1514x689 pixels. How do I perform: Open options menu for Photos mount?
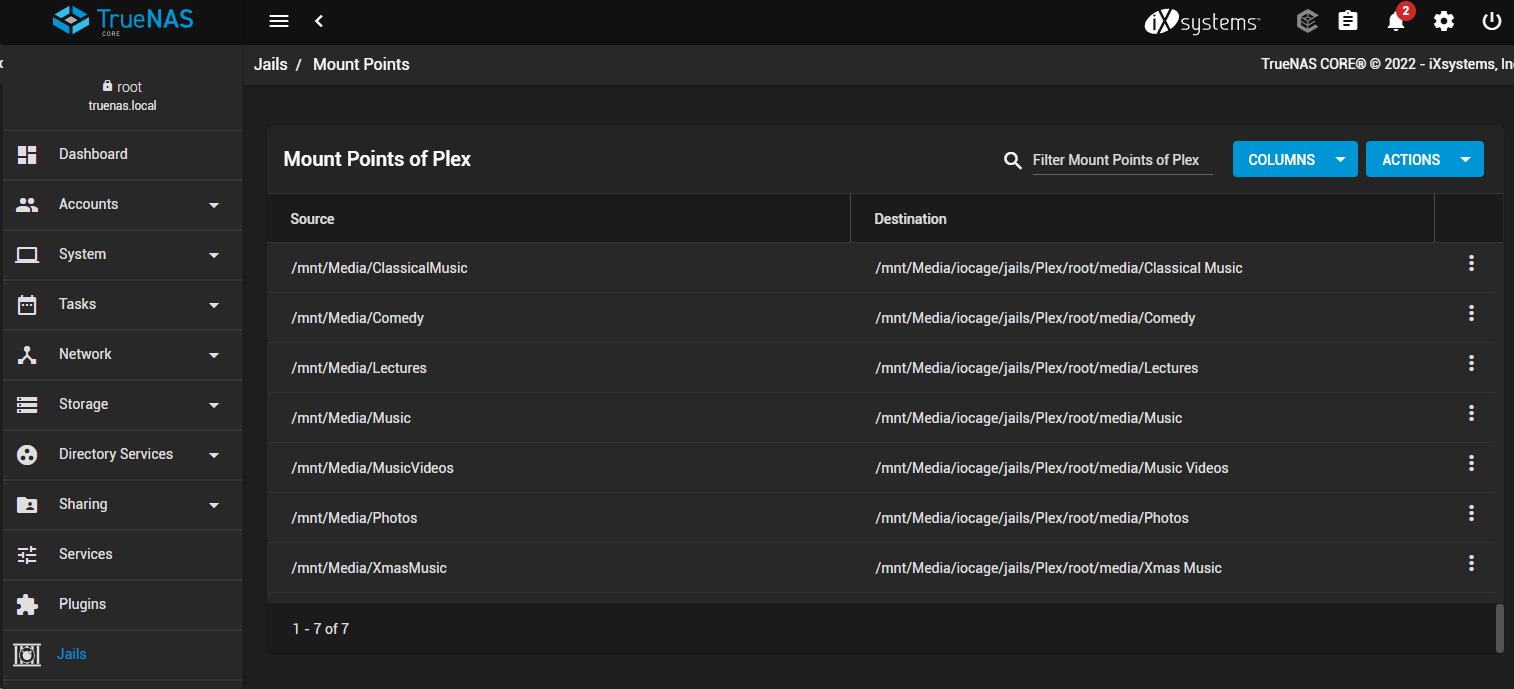(1471, 513)
